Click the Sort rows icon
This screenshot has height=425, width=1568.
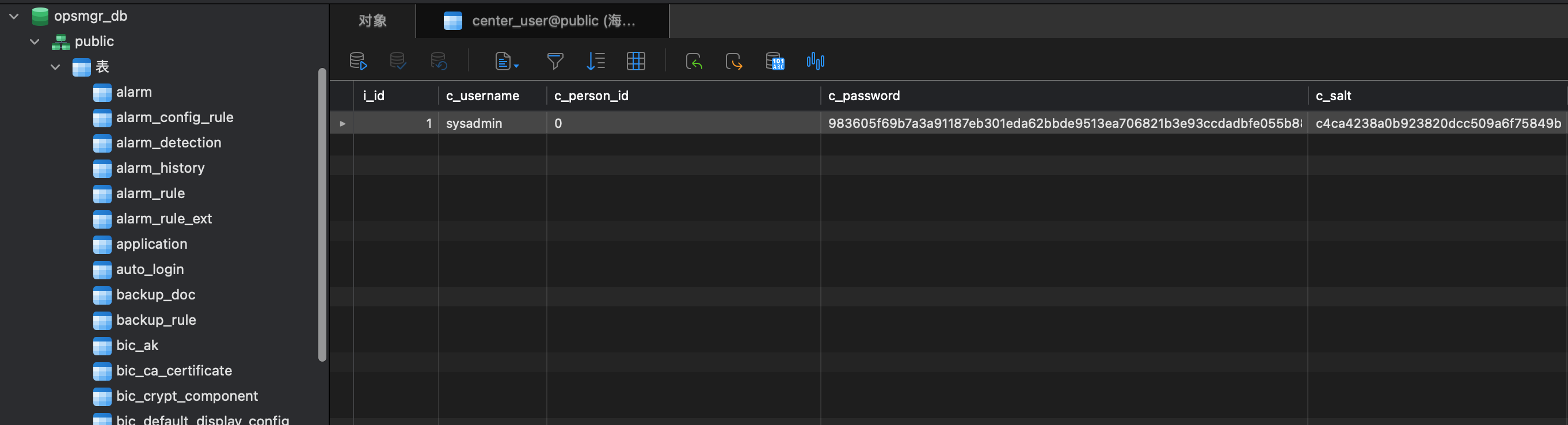coord(595,61)
